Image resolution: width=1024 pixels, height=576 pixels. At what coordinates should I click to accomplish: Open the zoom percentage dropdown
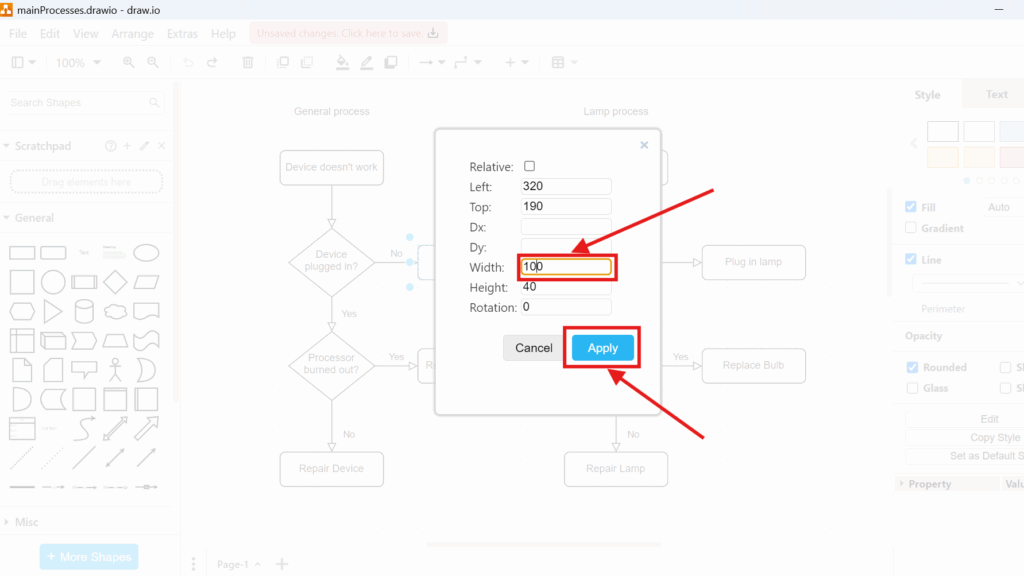pyautogui.click(x=78, y=62)
